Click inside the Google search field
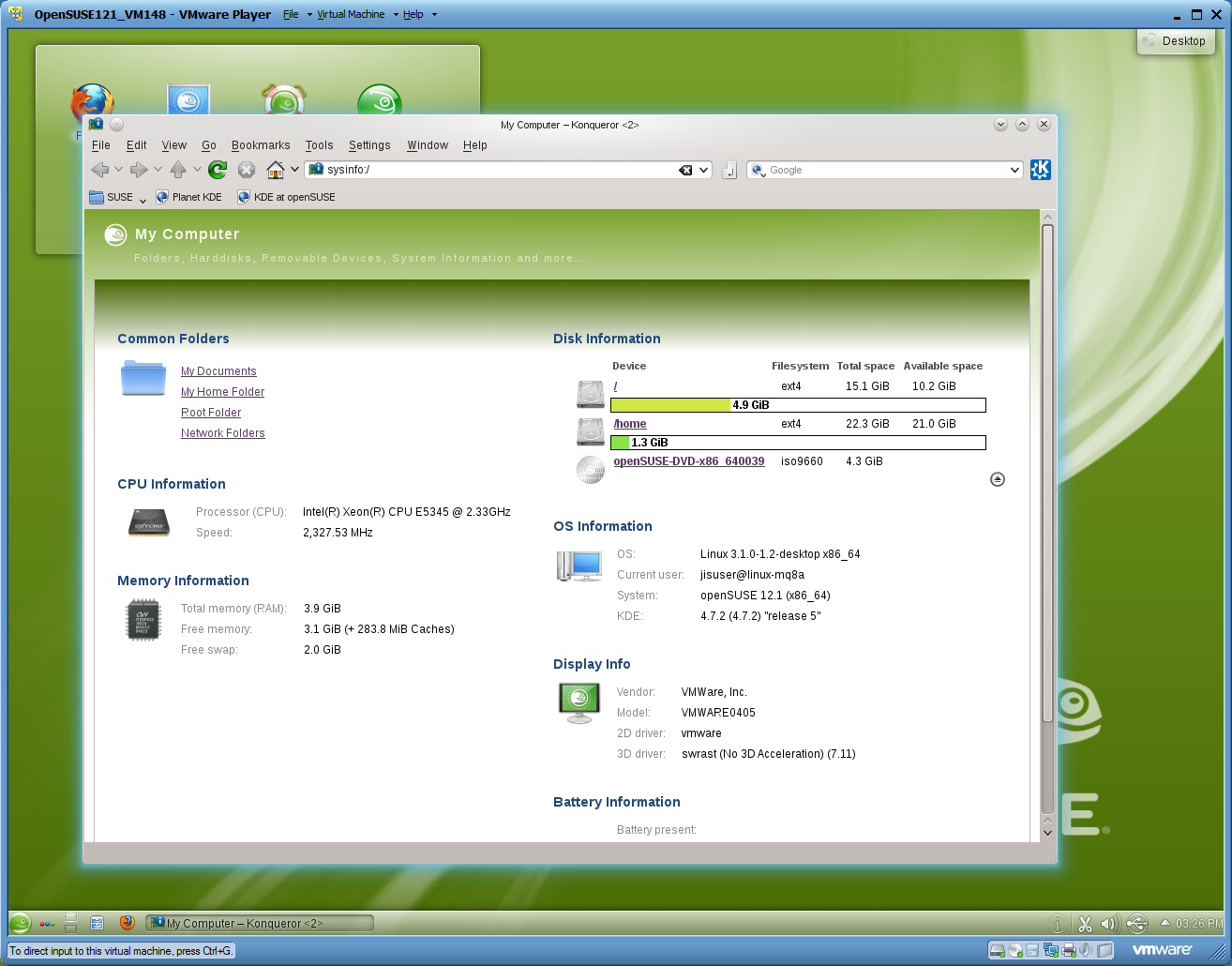 pyautogui.click(x=881, y=170)
